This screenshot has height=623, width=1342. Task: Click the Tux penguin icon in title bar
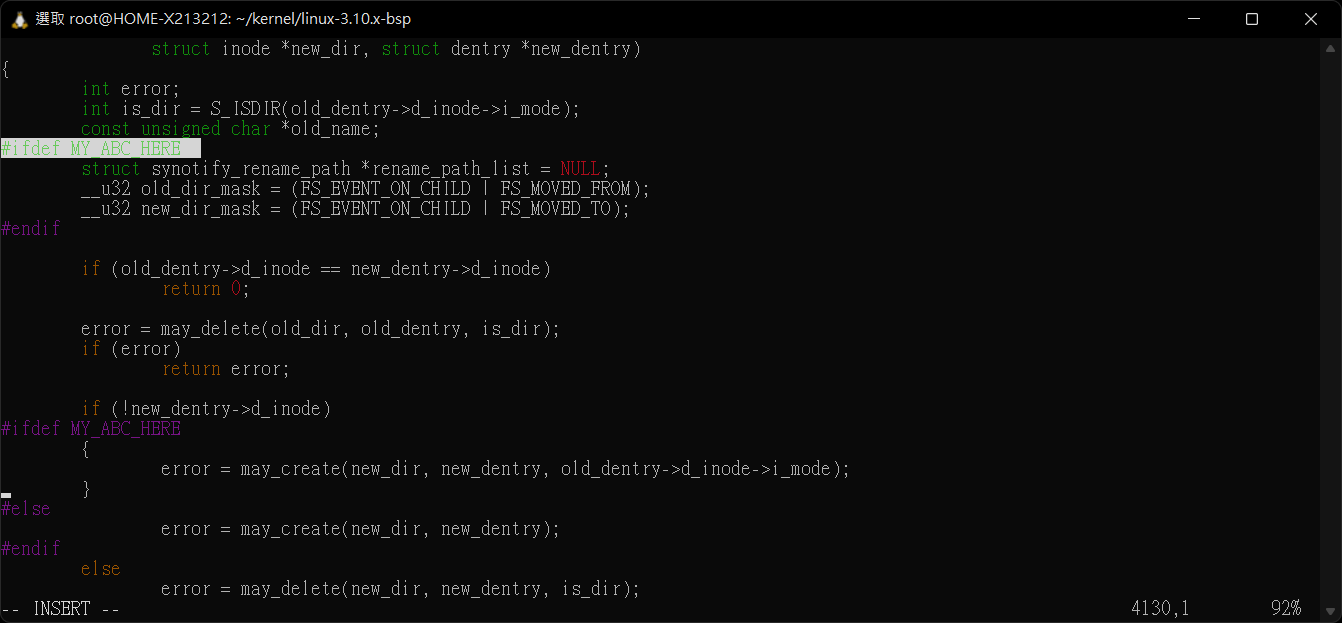point(19,19)
